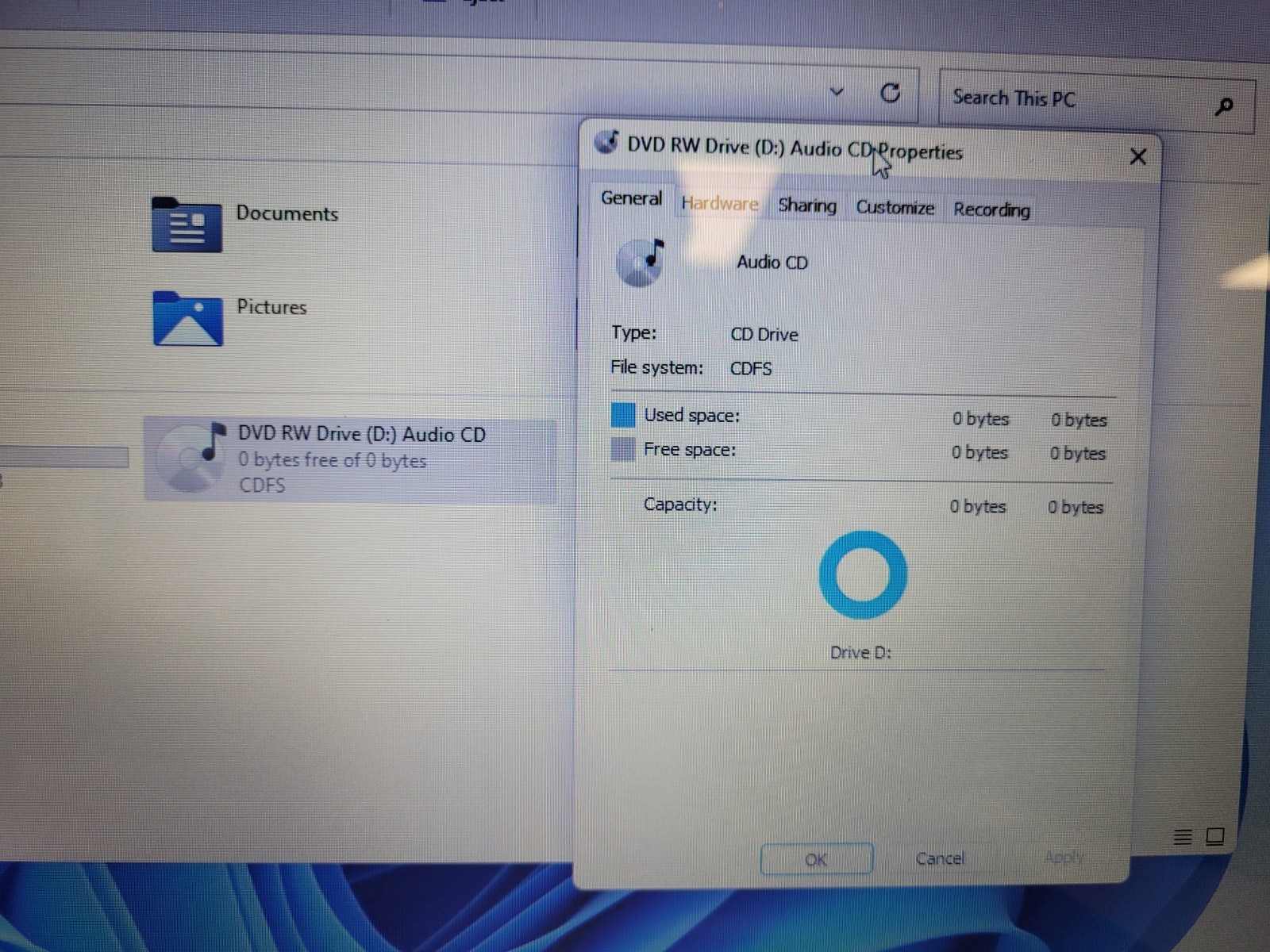Click the OK button
Image resolution: width=1270 pixels, height=952 pixels.
pos(817,859)
